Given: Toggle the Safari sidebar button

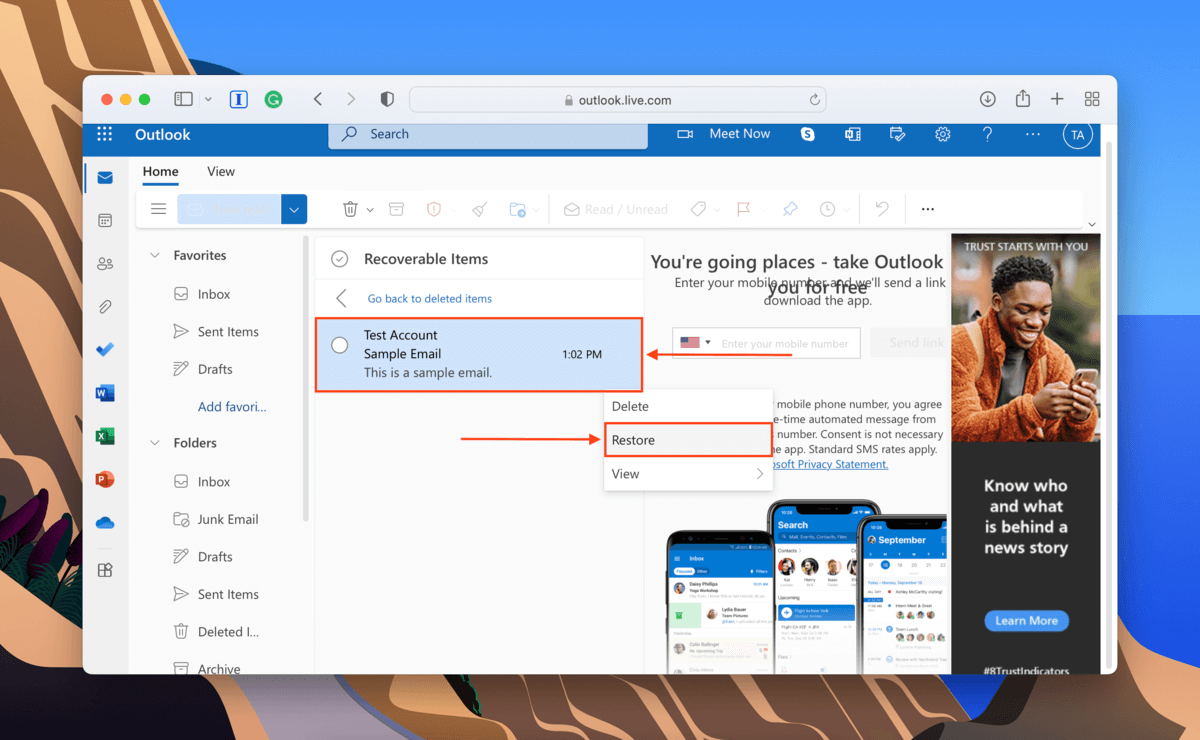Looking at the screenshot, I should 184,99.
